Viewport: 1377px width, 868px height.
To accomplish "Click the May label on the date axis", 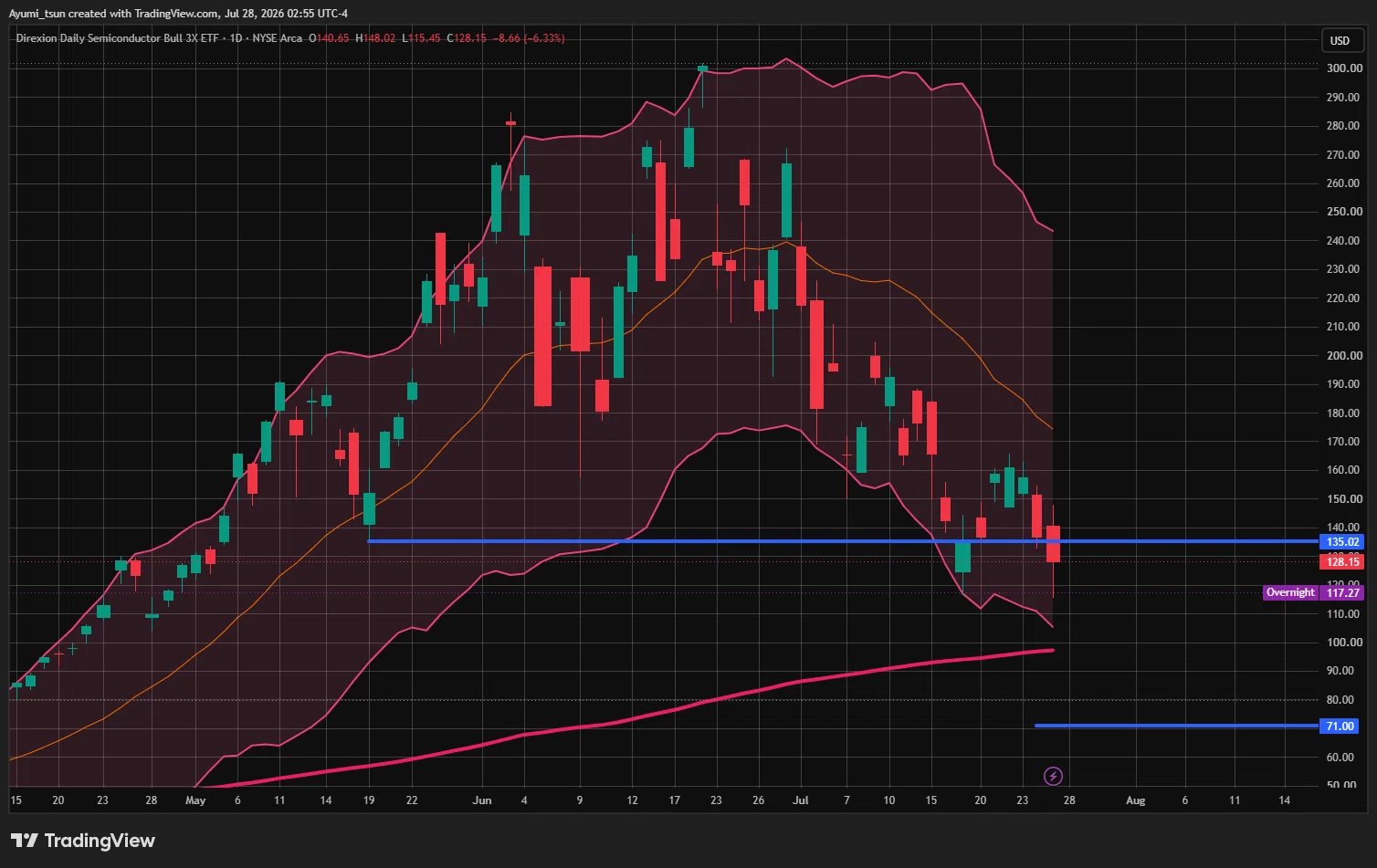I will coord(195,800).
